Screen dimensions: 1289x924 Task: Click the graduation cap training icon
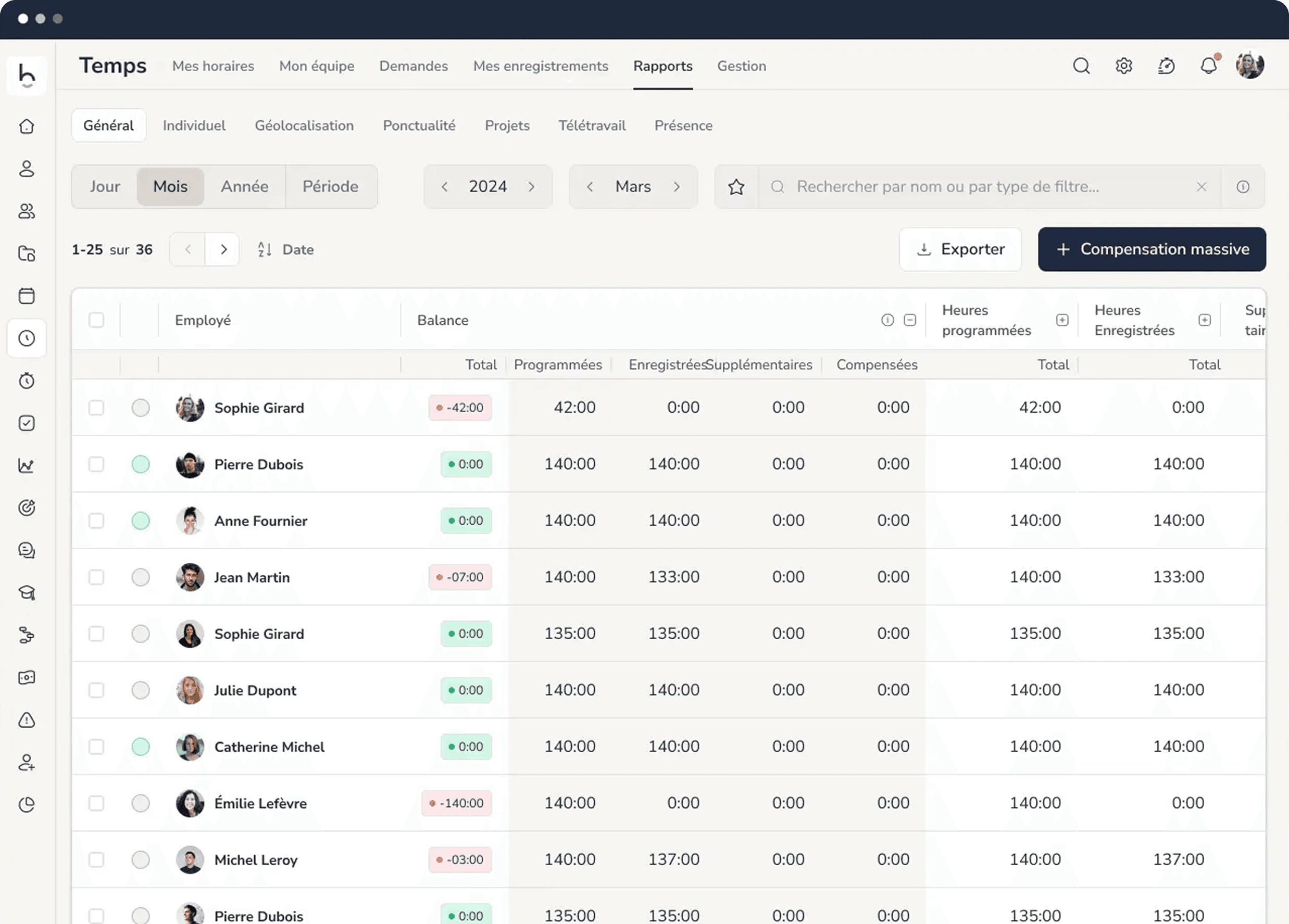tap(27, 593)
